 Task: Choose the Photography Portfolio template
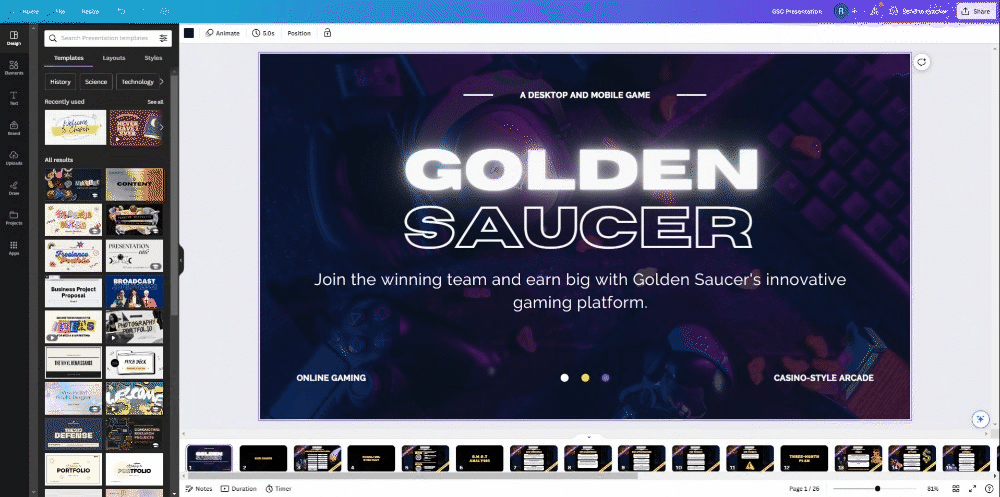tap(135, 327)
